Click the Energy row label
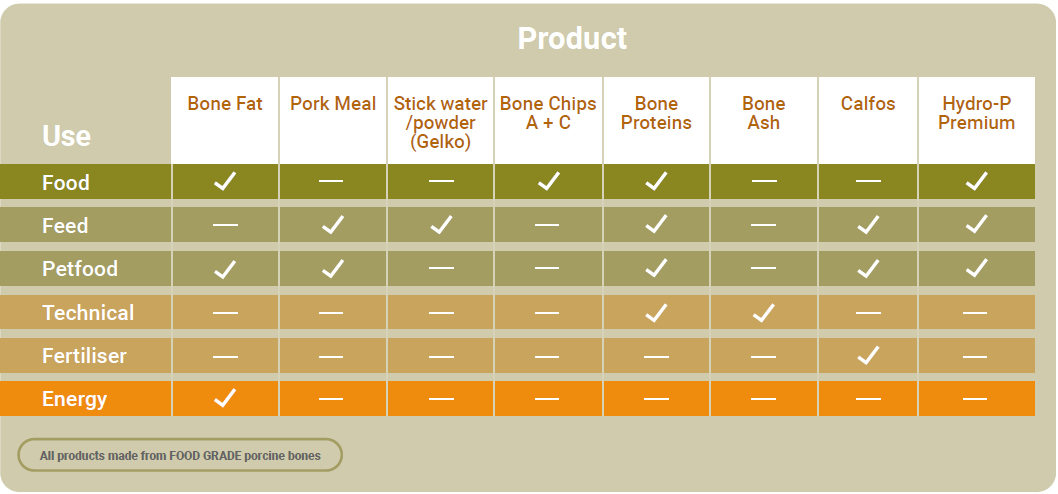Viewport: 1058px width, 494px height. [74, 399]
